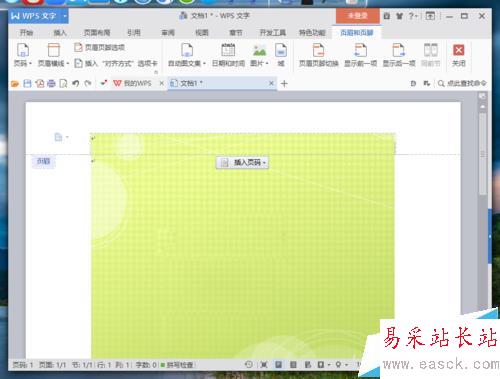This screenshot has width=500, height=379.
Task: Open the 页面布局 ribbon tab
Action: (97, 33)
